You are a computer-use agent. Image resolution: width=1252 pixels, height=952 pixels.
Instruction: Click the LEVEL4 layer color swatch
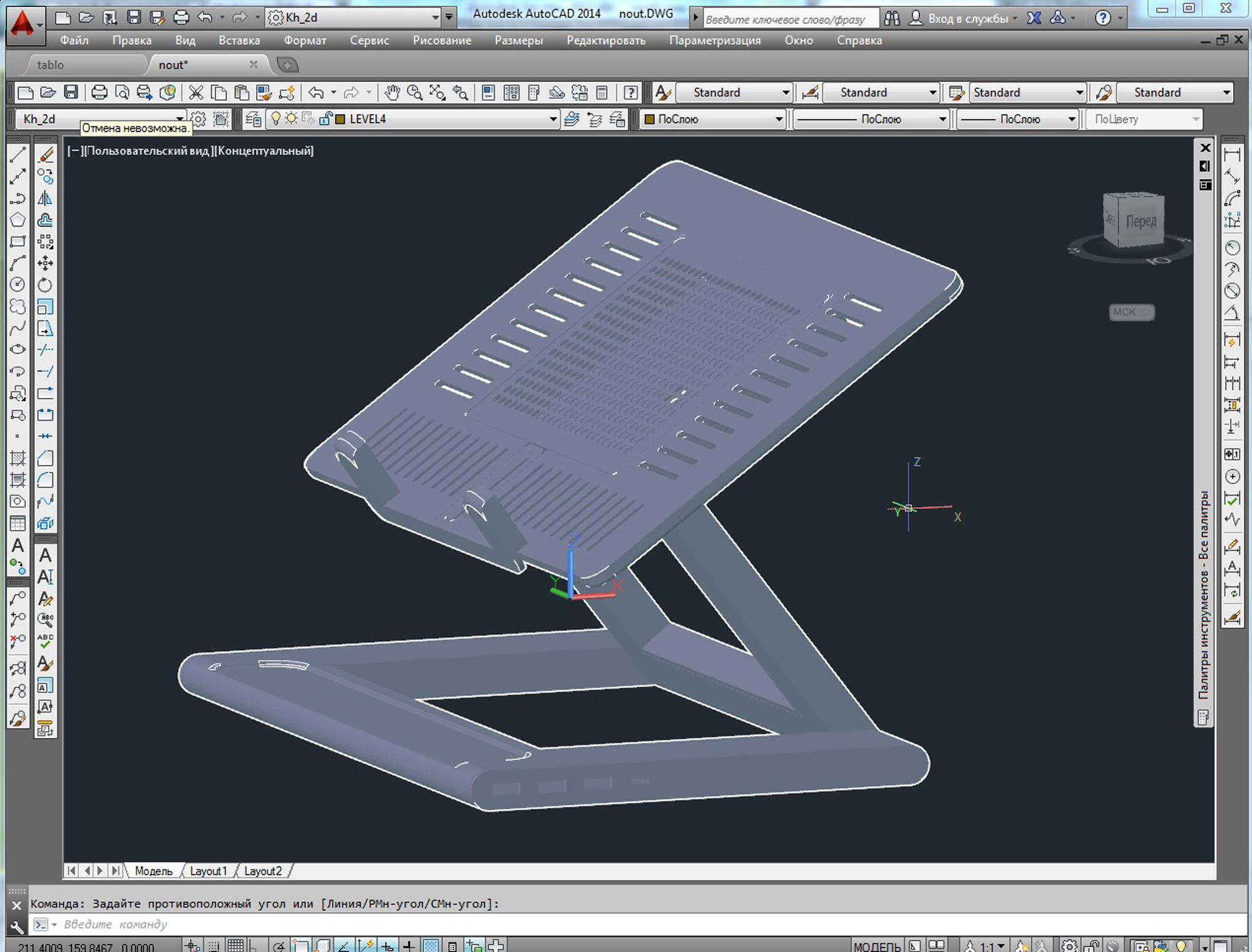click(339, 119)
